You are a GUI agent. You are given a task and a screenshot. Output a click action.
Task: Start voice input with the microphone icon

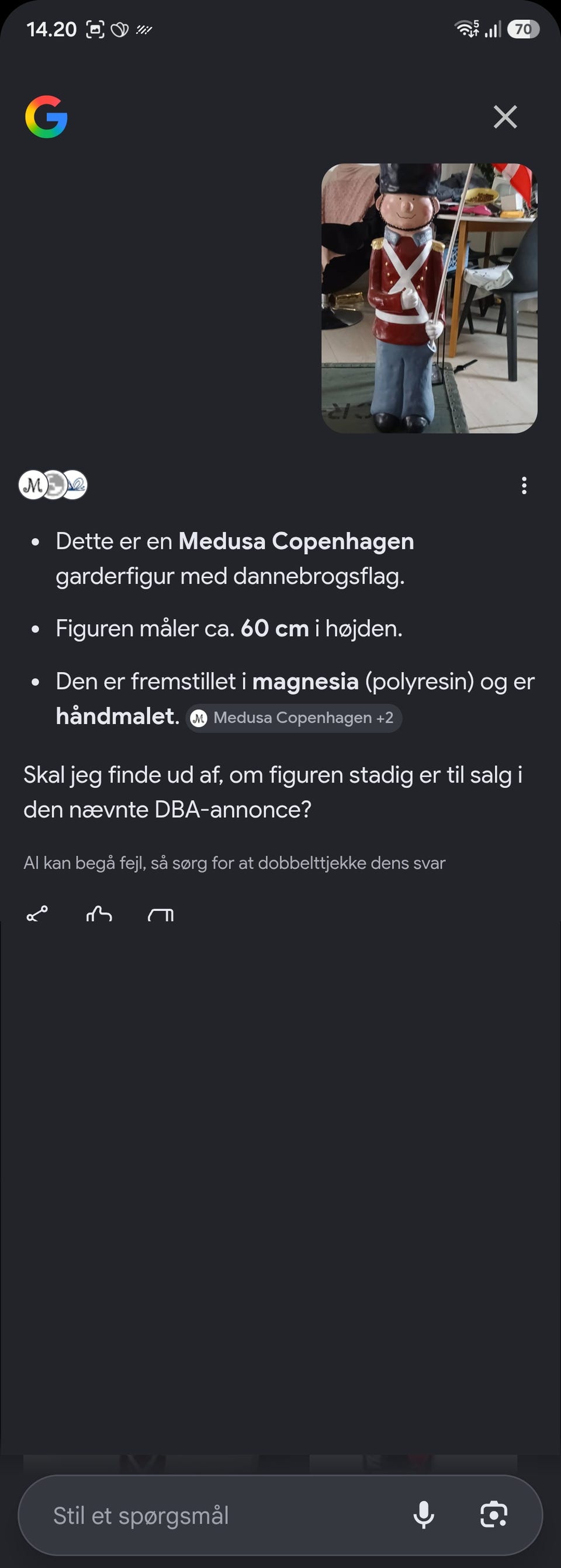pos(424,1515)
